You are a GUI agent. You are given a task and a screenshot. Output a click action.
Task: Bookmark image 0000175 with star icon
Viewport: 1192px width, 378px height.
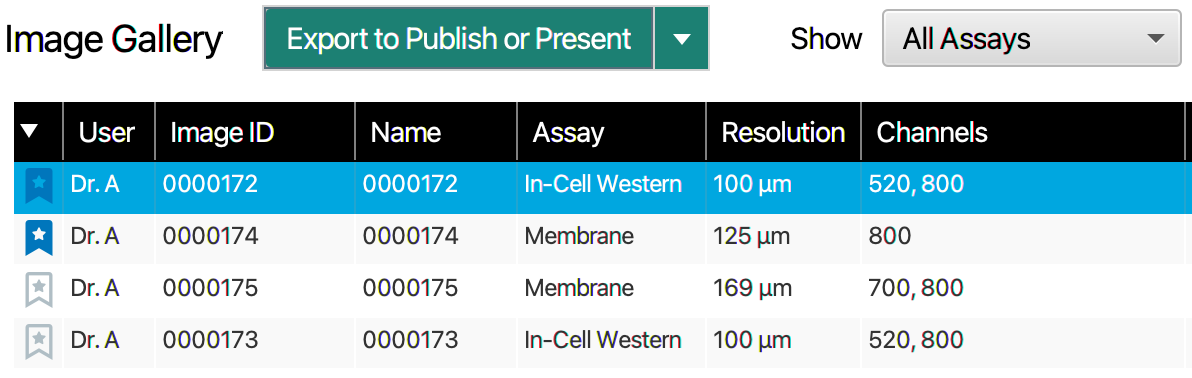39,290
